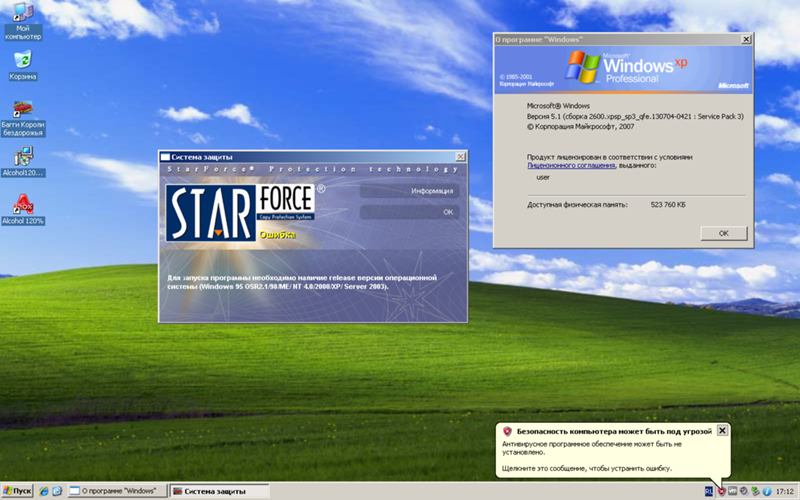Image resolution: width=800 pixels, height=500 pixels.
Task: Open the Пуск start menu
Action: tap(17, 491)
